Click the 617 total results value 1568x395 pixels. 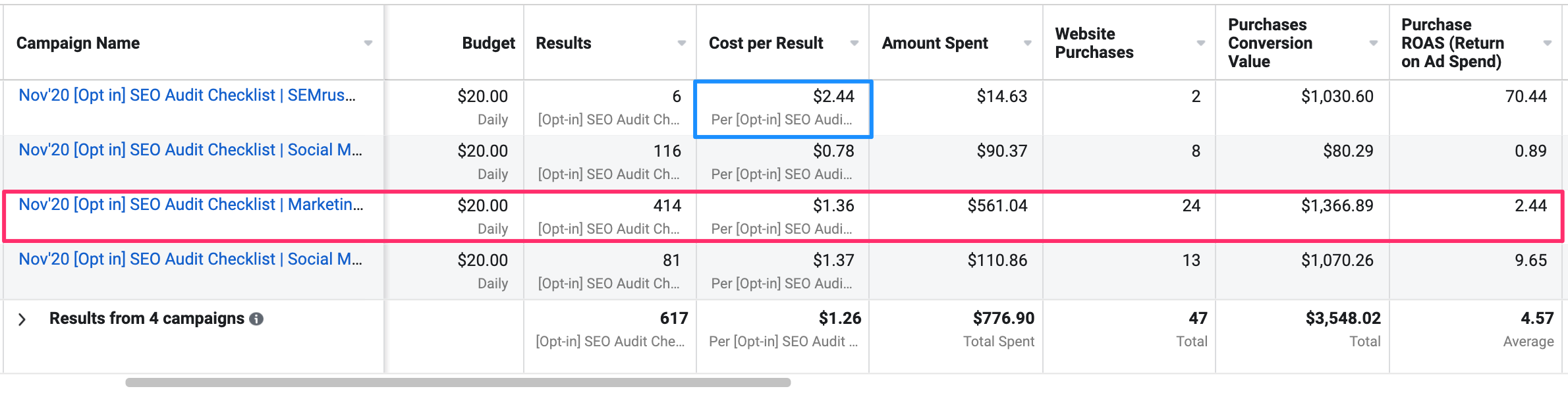coord(674,319)
